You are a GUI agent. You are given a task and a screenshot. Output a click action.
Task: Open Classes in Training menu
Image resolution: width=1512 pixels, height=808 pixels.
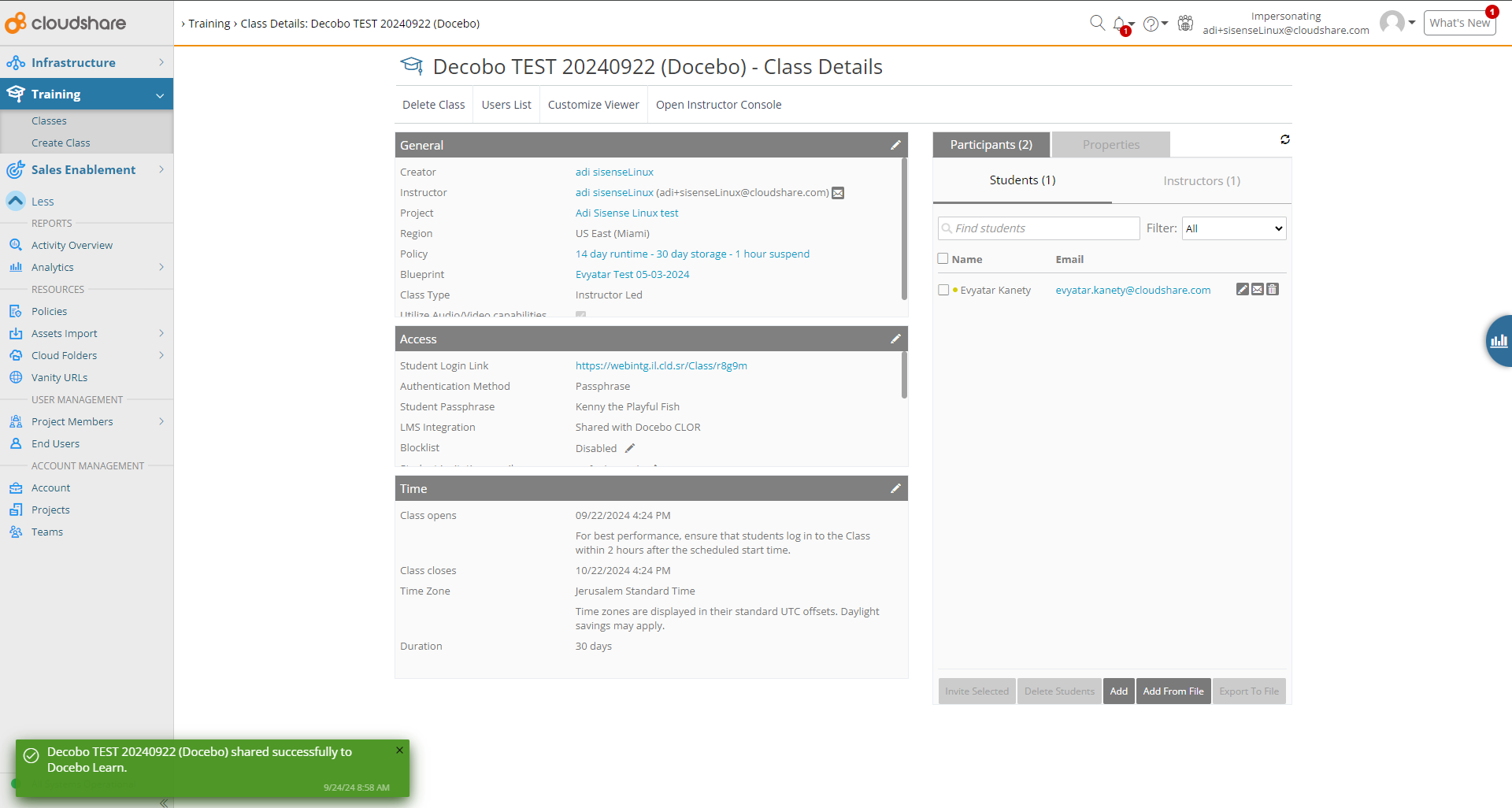(x=49, y=120)
